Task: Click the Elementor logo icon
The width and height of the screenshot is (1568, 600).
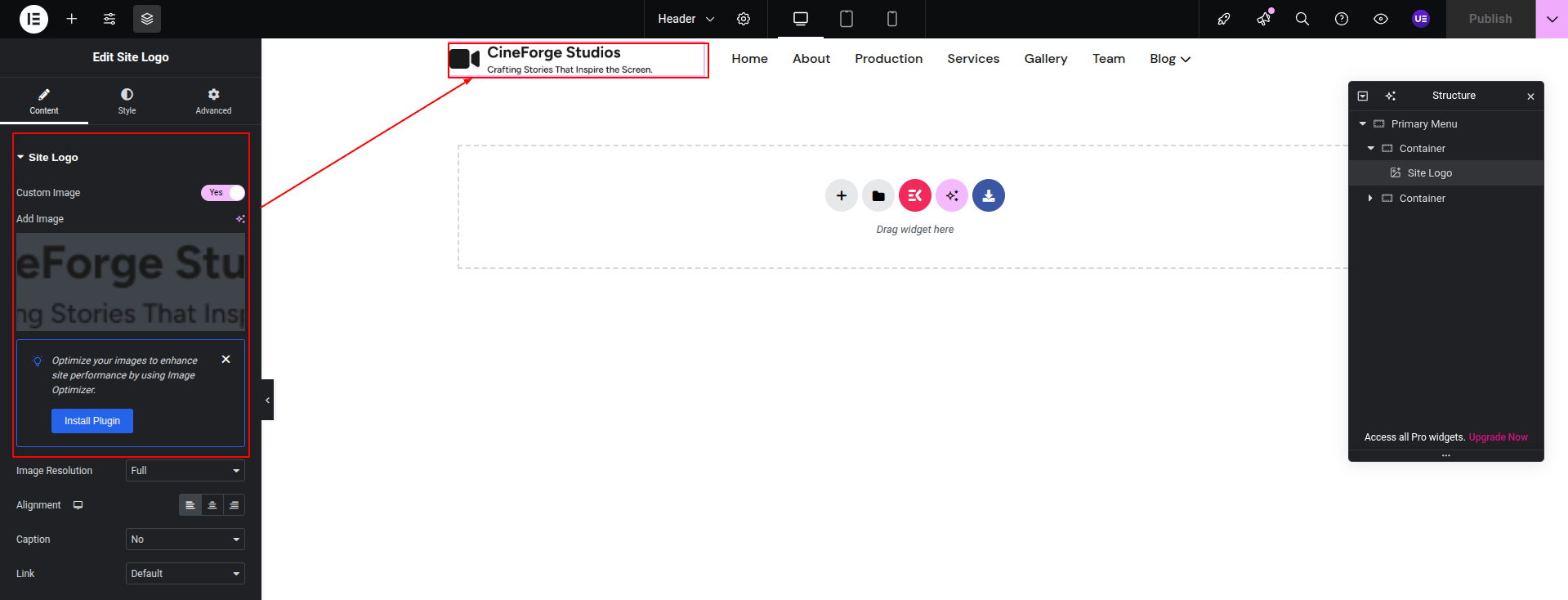Action: (34, 19)
